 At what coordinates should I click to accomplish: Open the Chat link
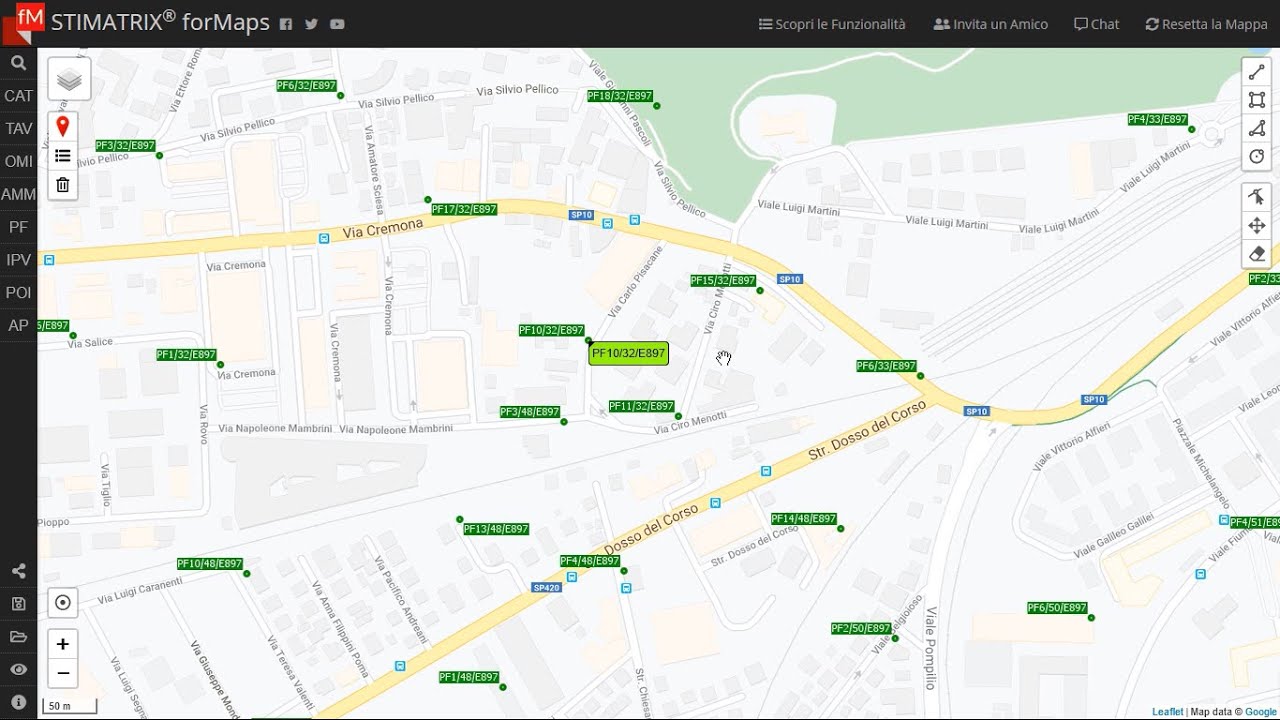tap(1096, 24)
